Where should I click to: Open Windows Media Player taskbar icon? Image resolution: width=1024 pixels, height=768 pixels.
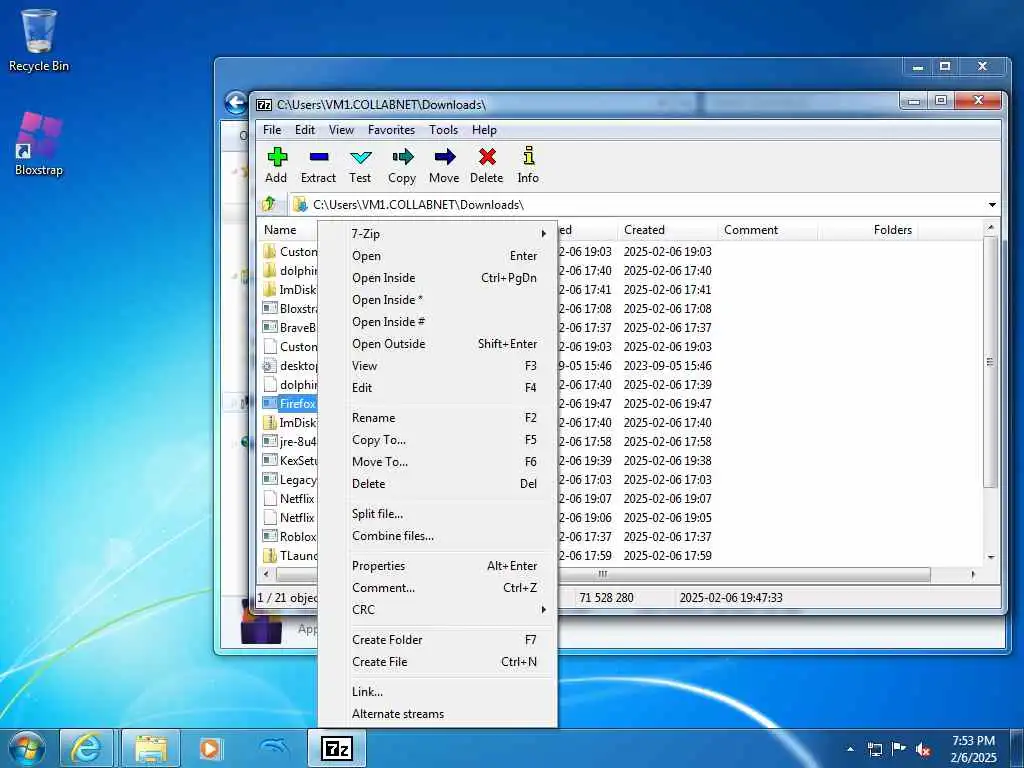[x=210, y=748]
